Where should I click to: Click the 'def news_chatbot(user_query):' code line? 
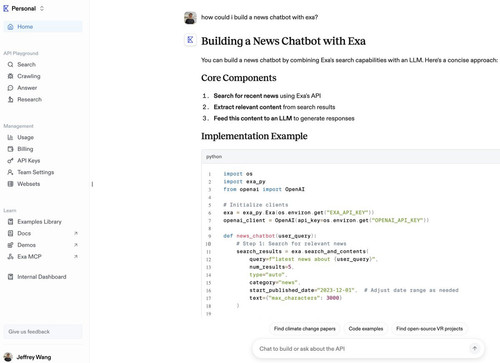pyautogui.click(x=270, y=236)
